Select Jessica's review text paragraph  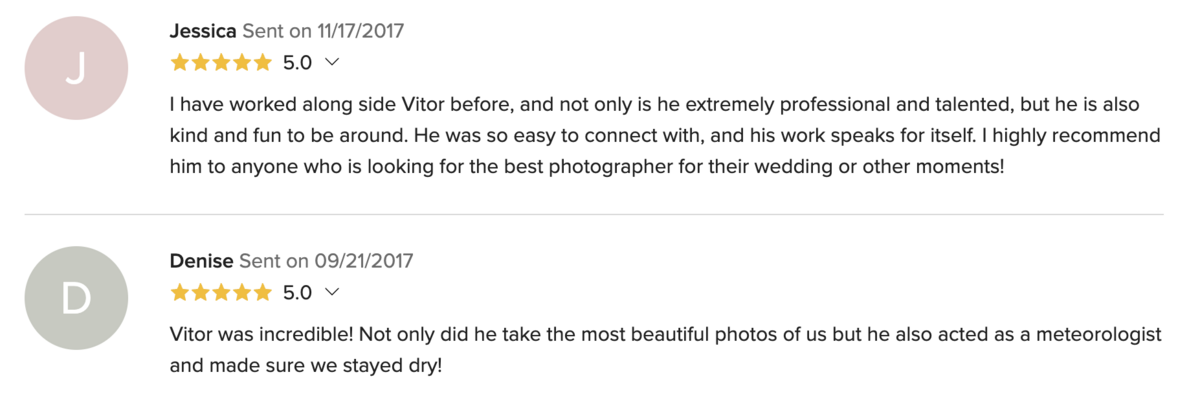(x=665, y=136)
